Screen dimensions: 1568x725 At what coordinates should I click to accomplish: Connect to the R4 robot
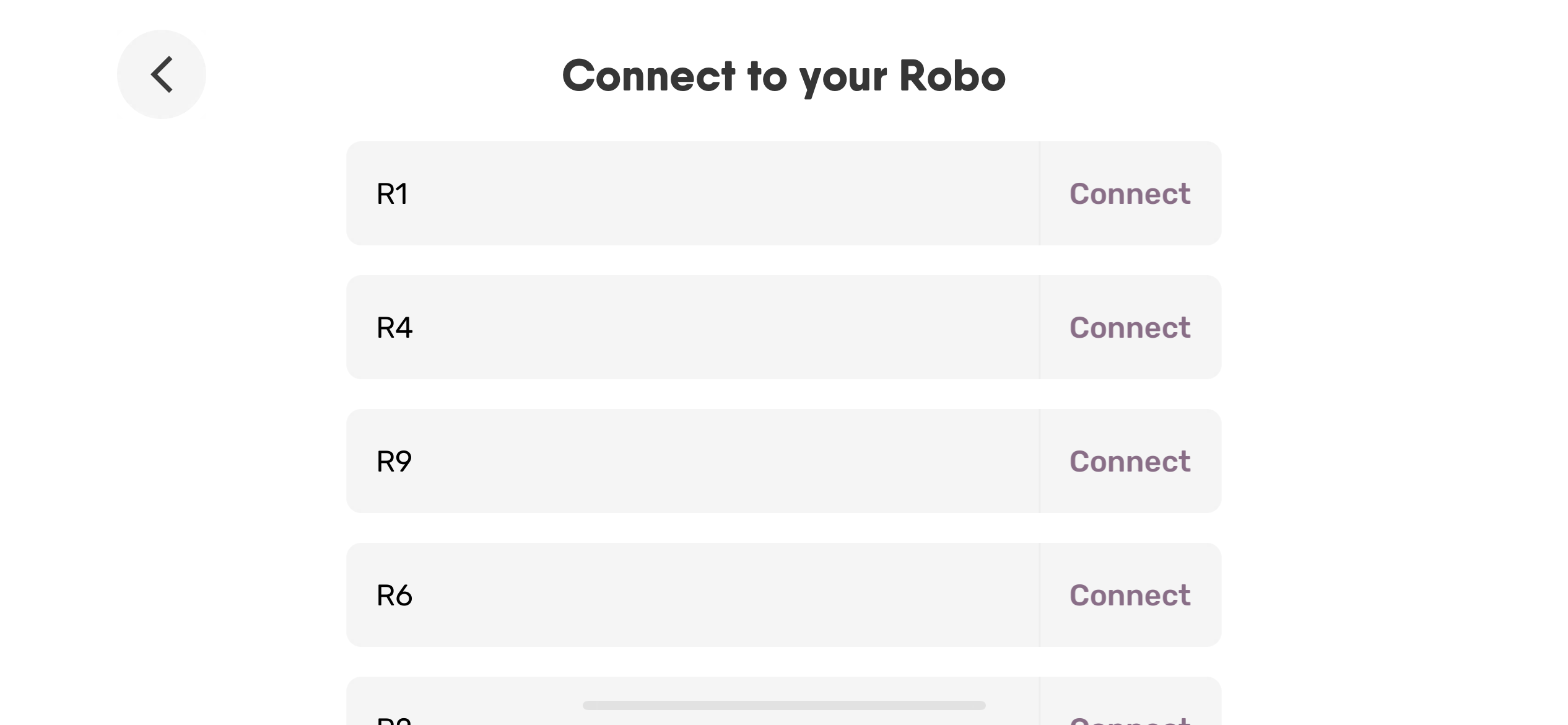coord(1130,327)
